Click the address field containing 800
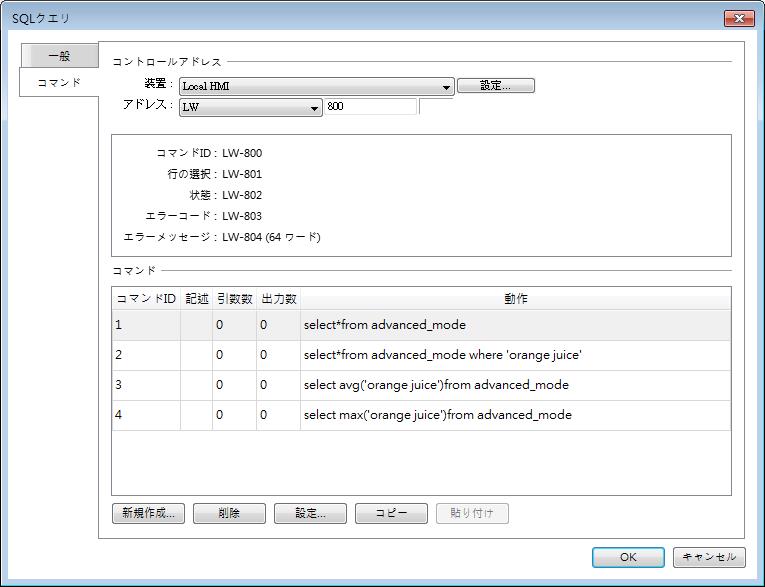 pyautogui.click(x=369, y=106)
